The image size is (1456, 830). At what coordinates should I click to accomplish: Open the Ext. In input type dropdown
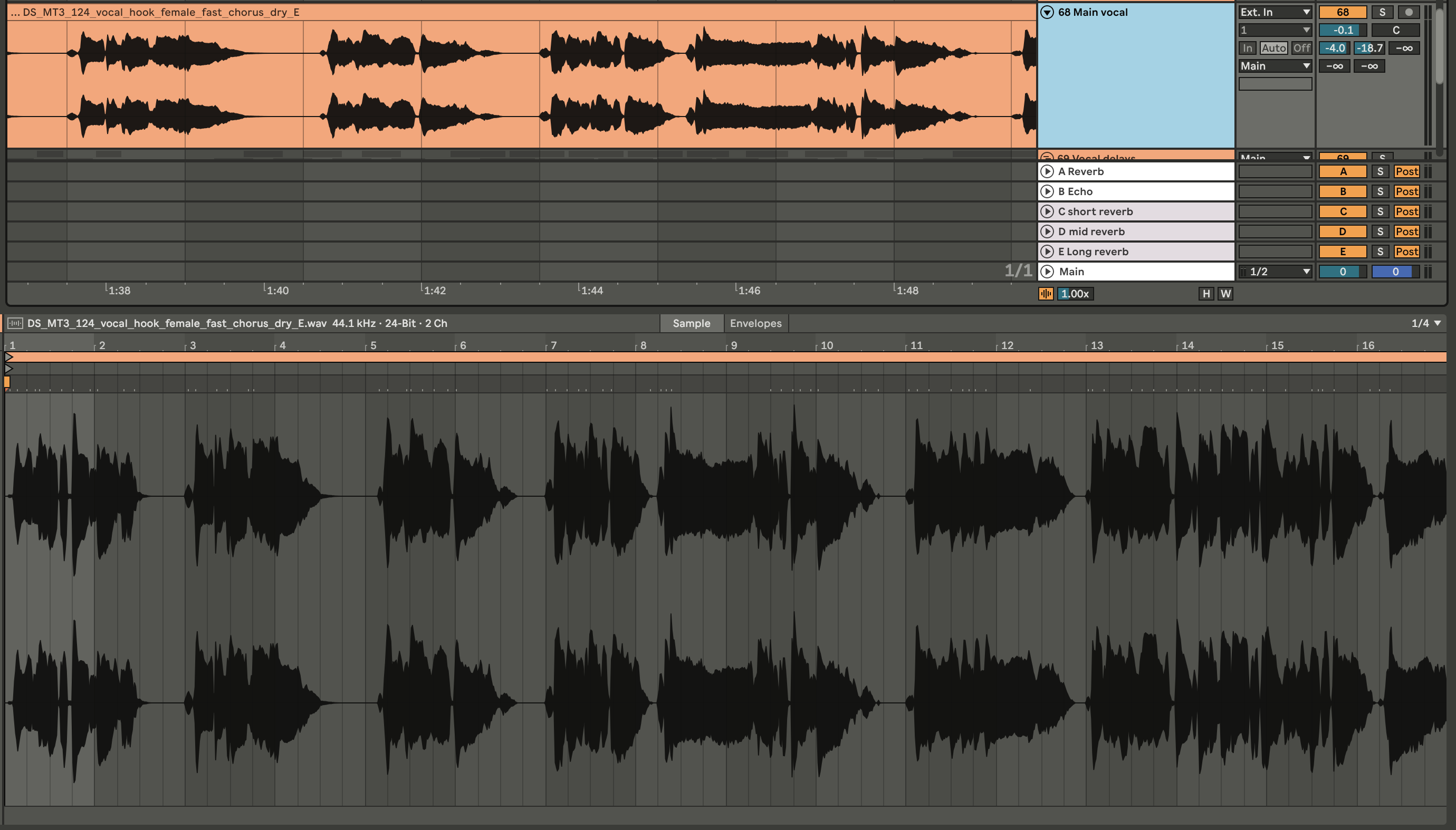coord(1275,12)
